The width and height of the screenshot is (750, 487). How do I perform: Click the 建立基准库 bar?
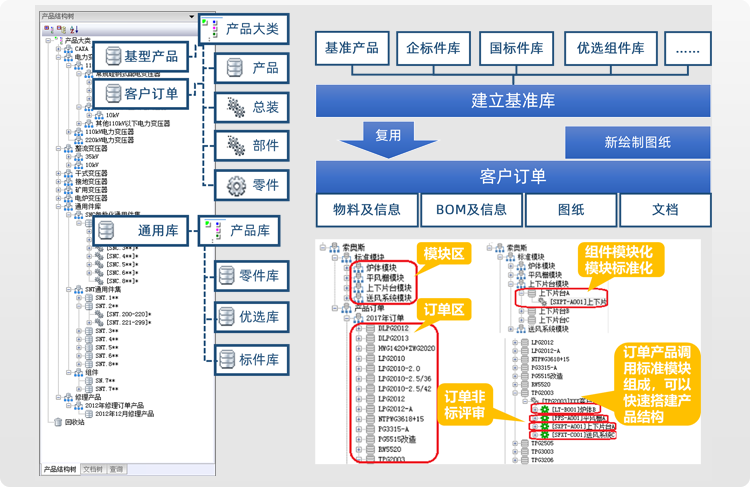(513, 100)
